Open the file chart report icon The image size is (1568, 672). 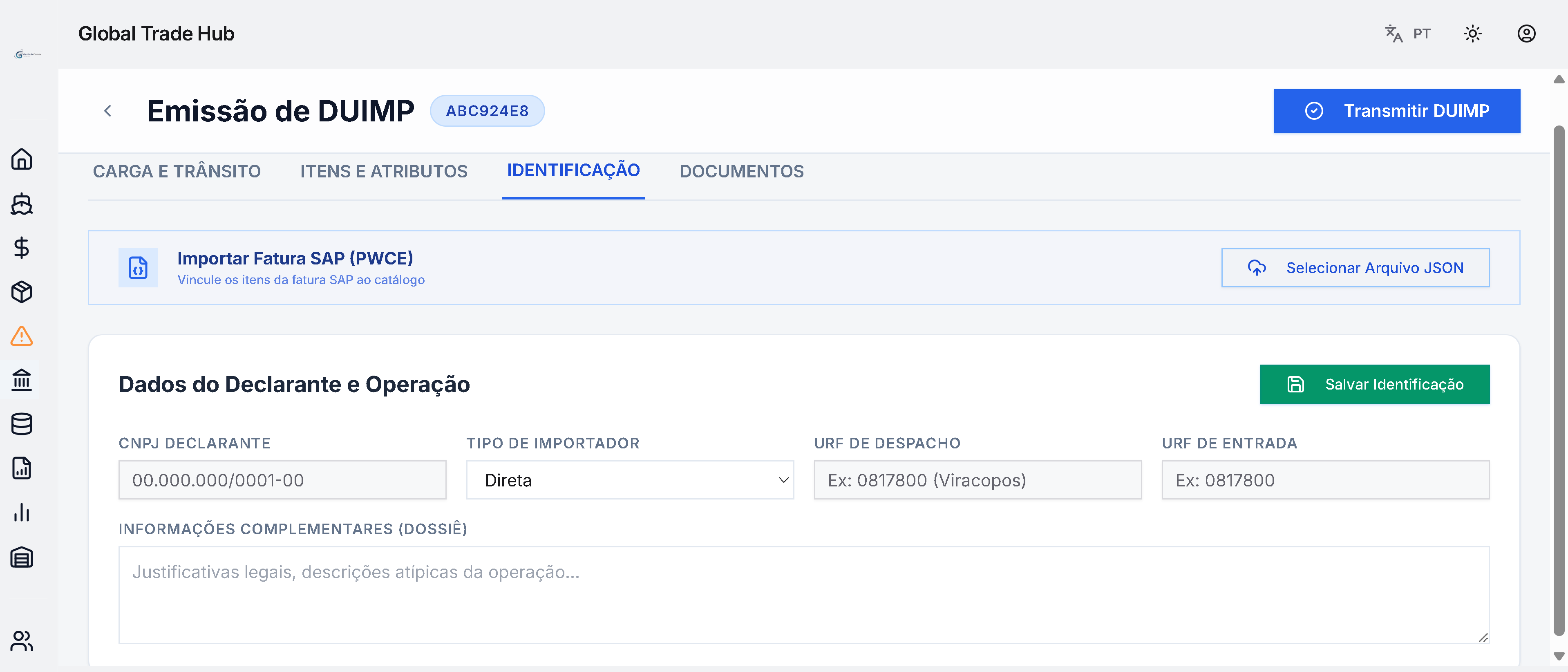[x=22, y=468]
